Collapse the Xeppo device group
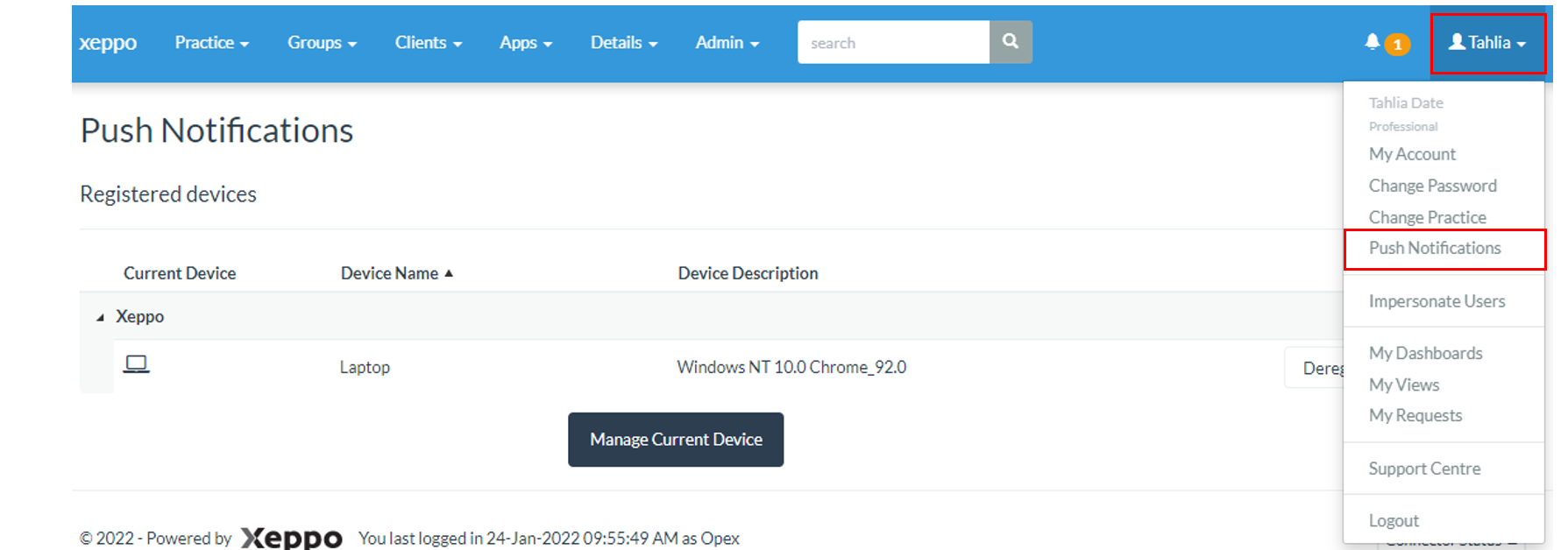The image size is (1568, 550). tap(100, 317)
